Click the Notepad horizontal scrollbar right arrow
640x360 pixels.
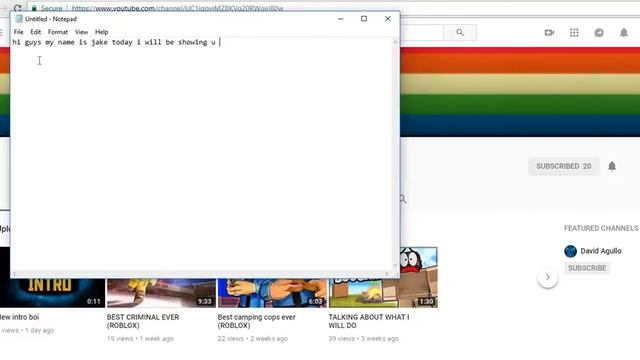(x=388, y=274)
